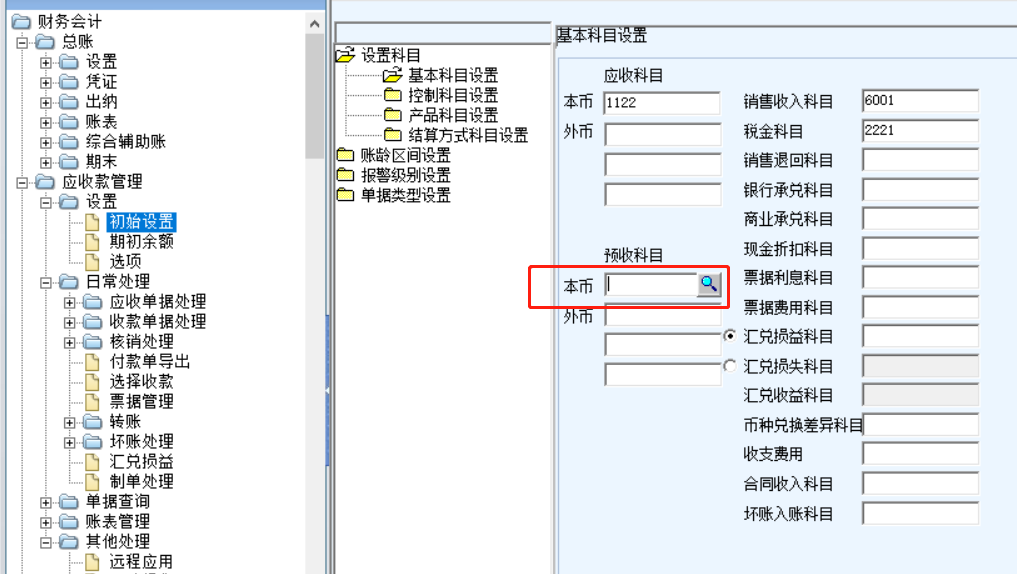Collapse the 应收款管理 tree node
The image size is (1017, 574).
coord(22,182)
